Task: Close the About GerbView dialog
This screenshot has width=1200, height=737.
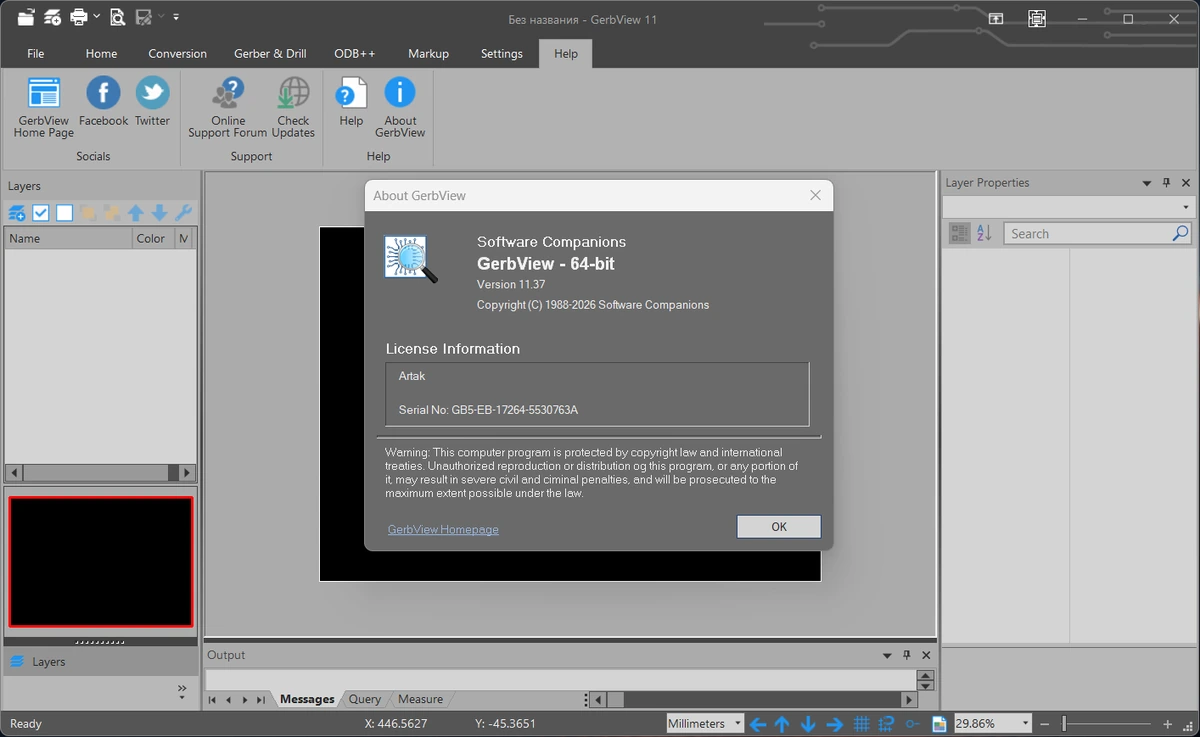Action: click(815, 195)
